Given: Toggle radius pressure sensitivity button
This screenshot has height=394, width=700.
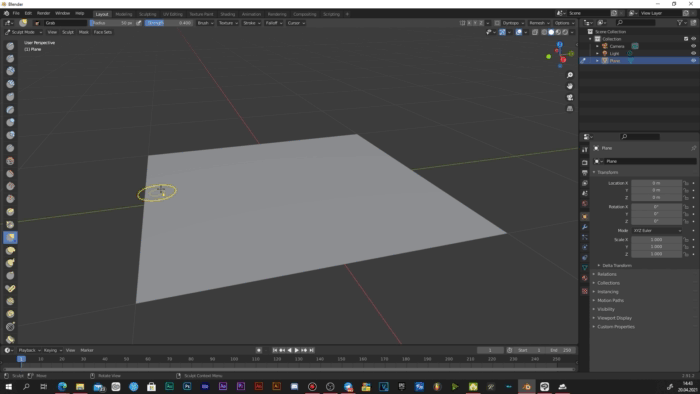Looking at the screenshot, I should coord(139,23).
